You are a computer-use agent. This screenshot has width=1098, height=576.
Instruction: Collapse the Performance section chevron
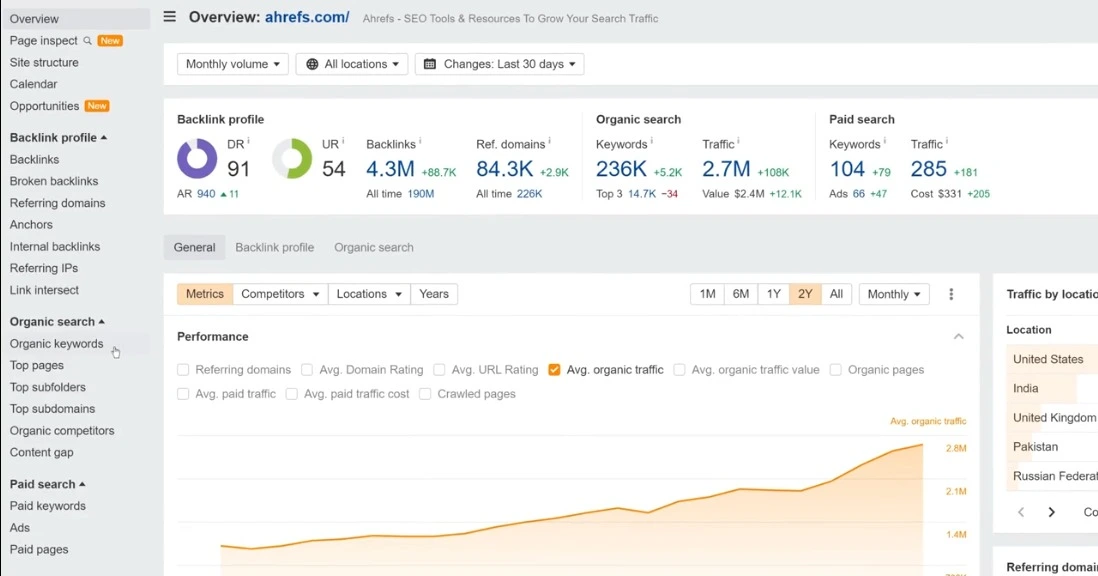[959, 337]
